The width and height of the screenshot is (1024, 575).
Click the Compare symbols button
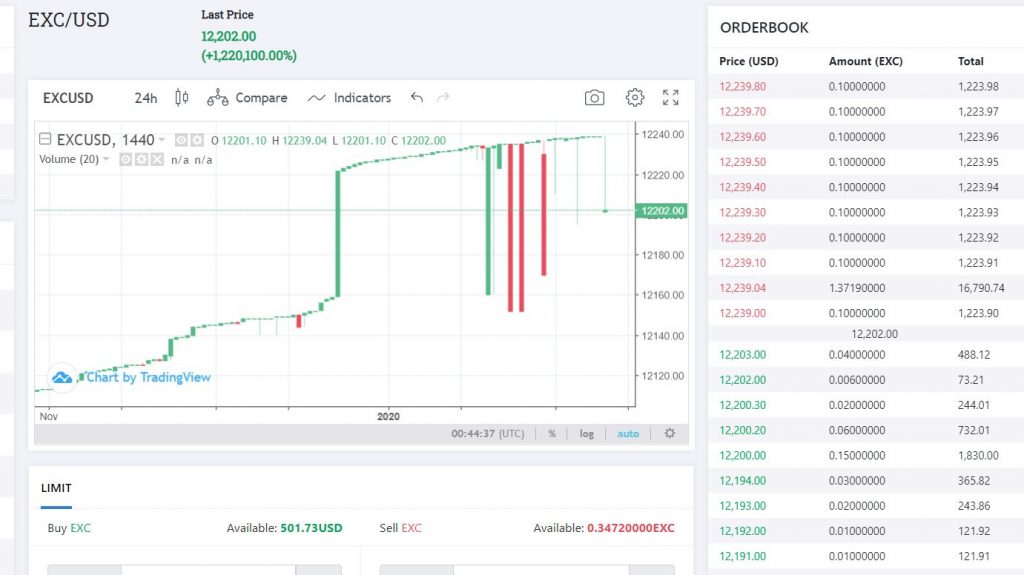tap(247, 98)
